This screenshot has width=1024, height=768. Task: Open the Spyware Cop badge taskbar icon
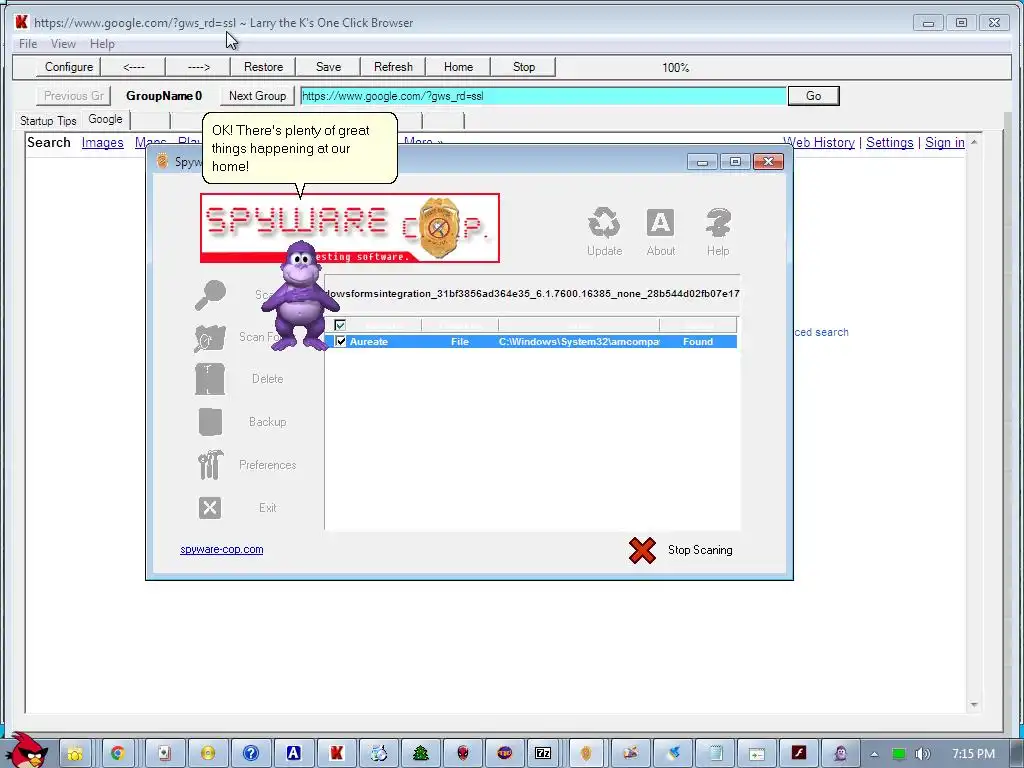[586, 754]
